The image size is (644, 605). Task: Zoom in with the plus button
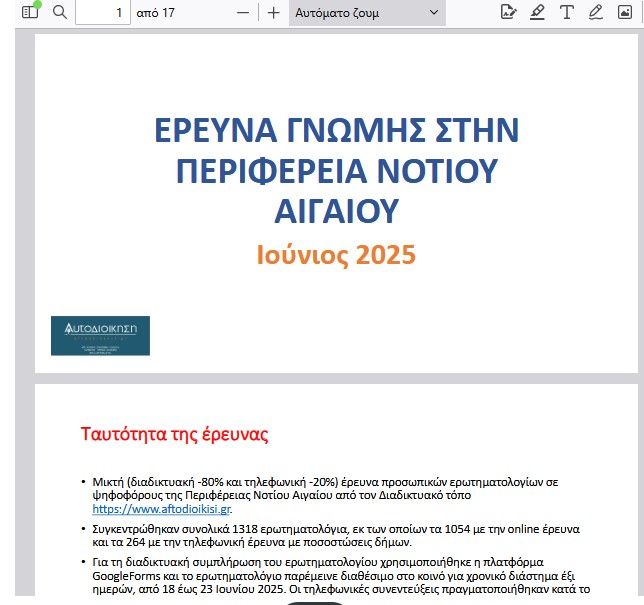point(274,13)
